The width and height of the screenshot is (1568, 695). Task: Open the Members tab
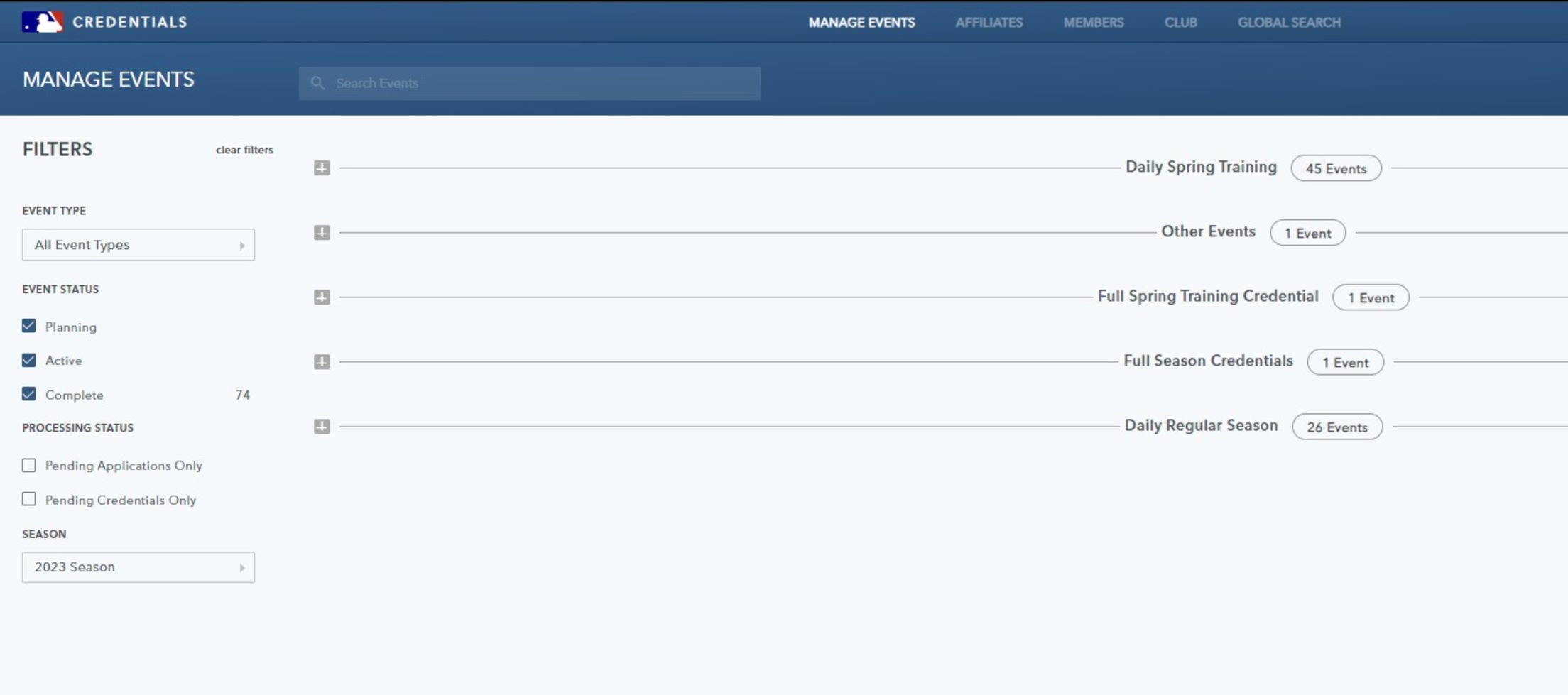pyautogui.click(x=1093, y=23)
